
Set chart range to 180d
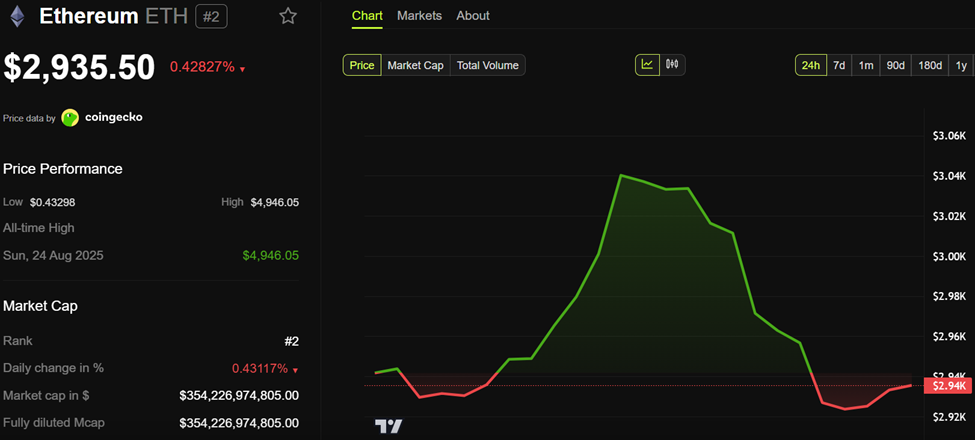[930, 65]
